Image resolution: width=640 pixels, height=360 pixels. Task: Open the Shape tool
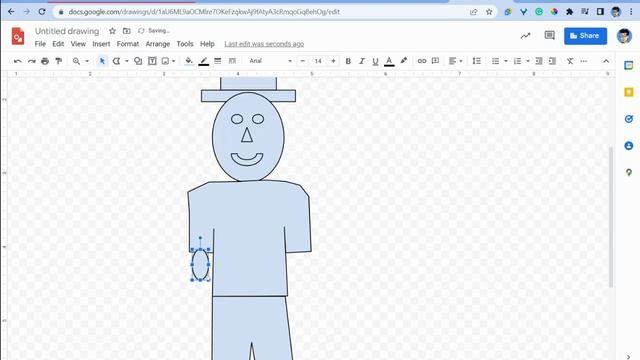tap(138, 61)
